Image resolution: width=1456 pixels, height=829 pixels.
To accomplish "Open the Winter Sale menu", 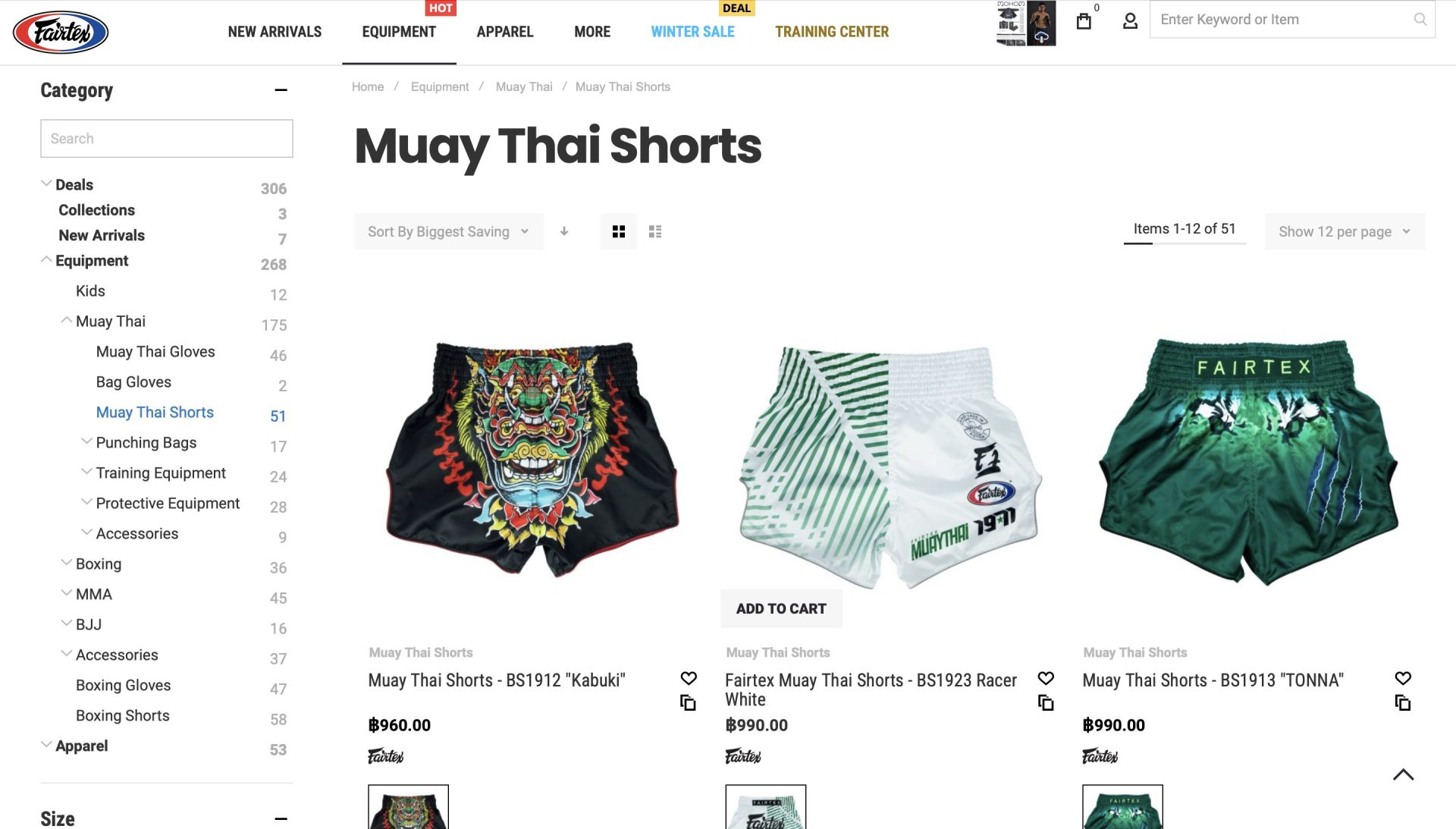I will click(x=692, y=32).
